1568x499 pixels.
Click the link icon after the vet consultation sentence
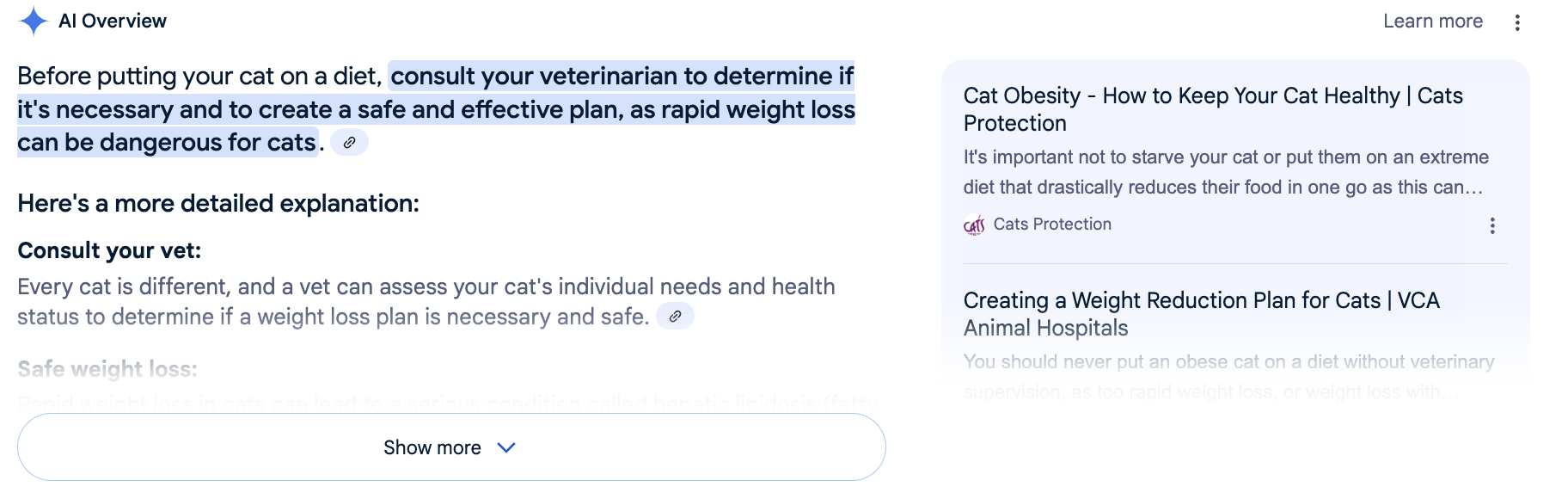point(676,316)
